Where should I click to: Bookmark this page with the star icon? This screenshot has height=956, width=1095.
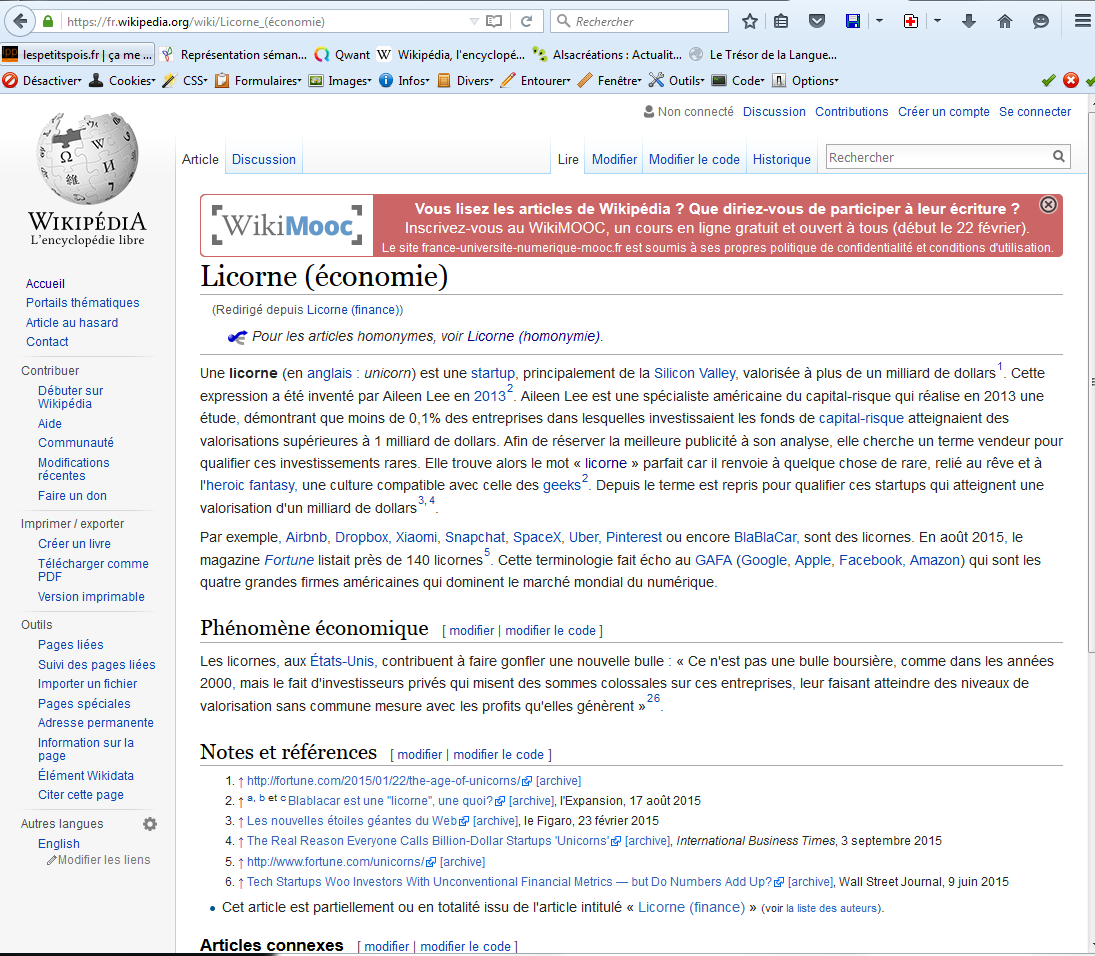[x=750, y=21]
